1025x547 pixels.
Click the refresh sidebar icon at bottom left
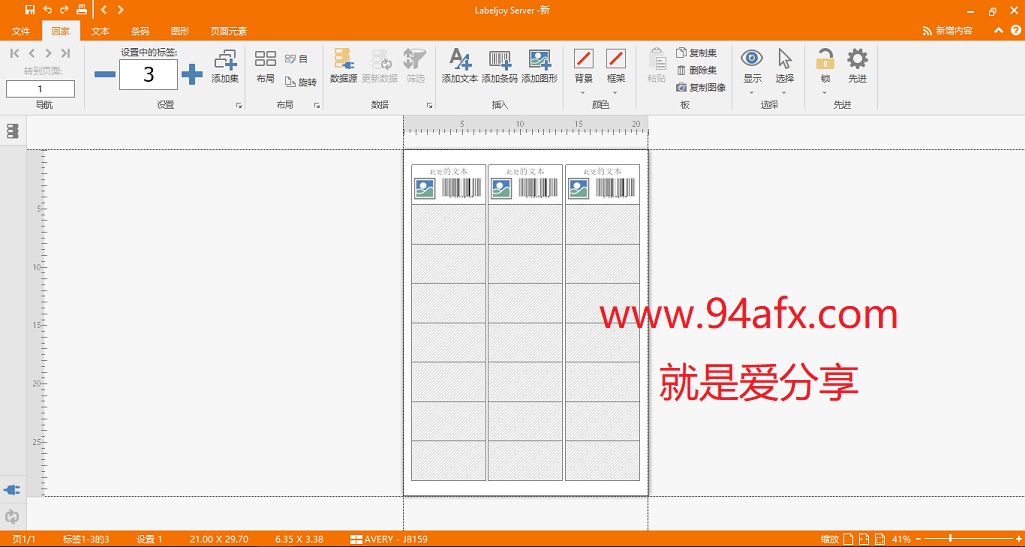[x=12, y=516]
